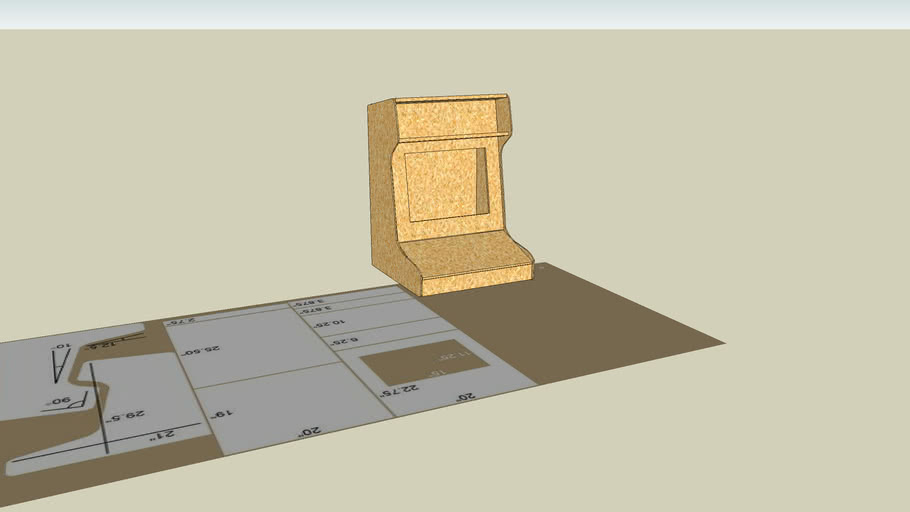Click the arcade cabinet's monitor cutout opening
910x512 pixels.
(447, 183)
